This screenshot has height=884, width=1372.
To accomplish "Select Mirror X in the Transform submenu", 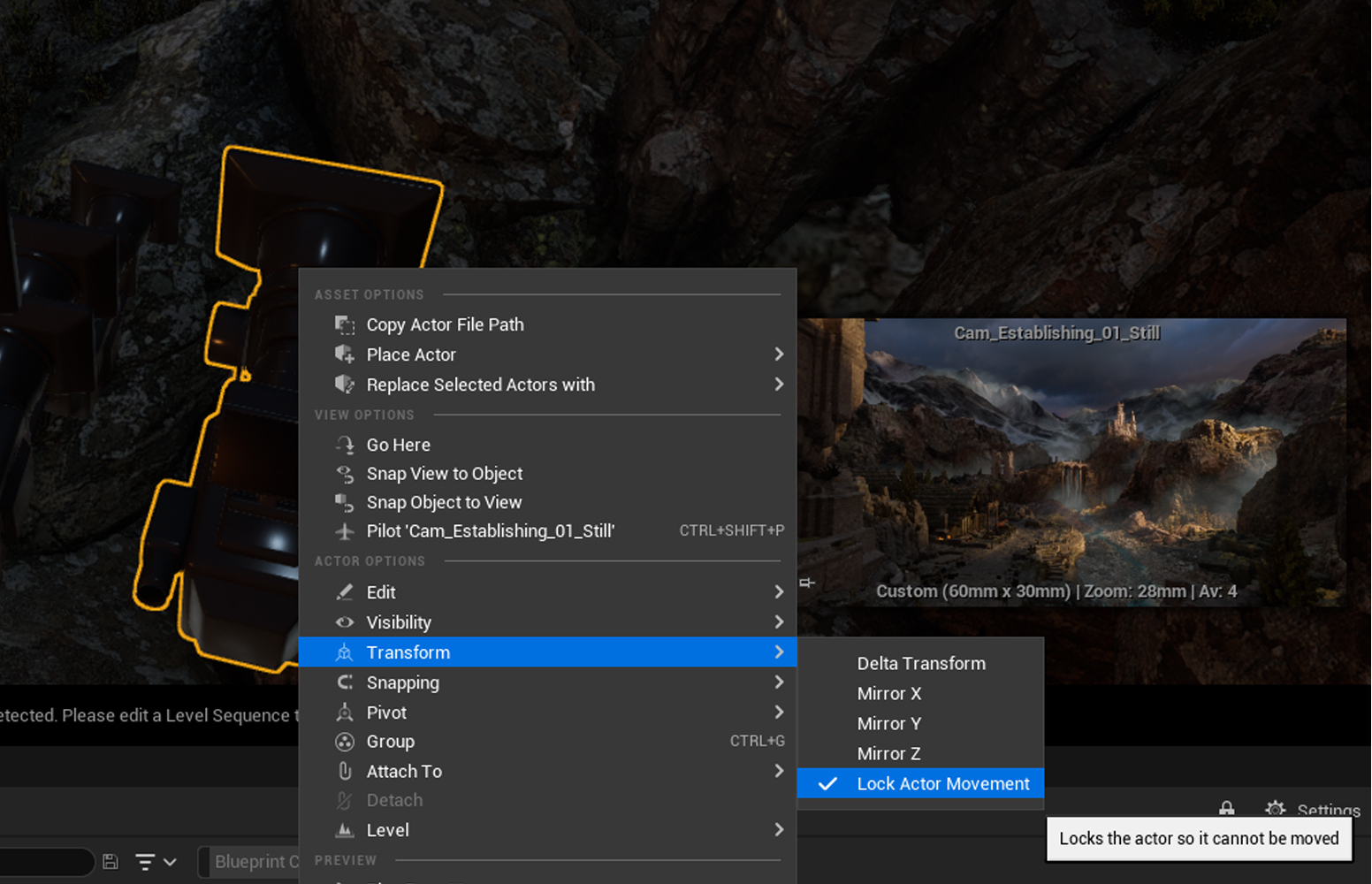I will (x=920, y=694).
